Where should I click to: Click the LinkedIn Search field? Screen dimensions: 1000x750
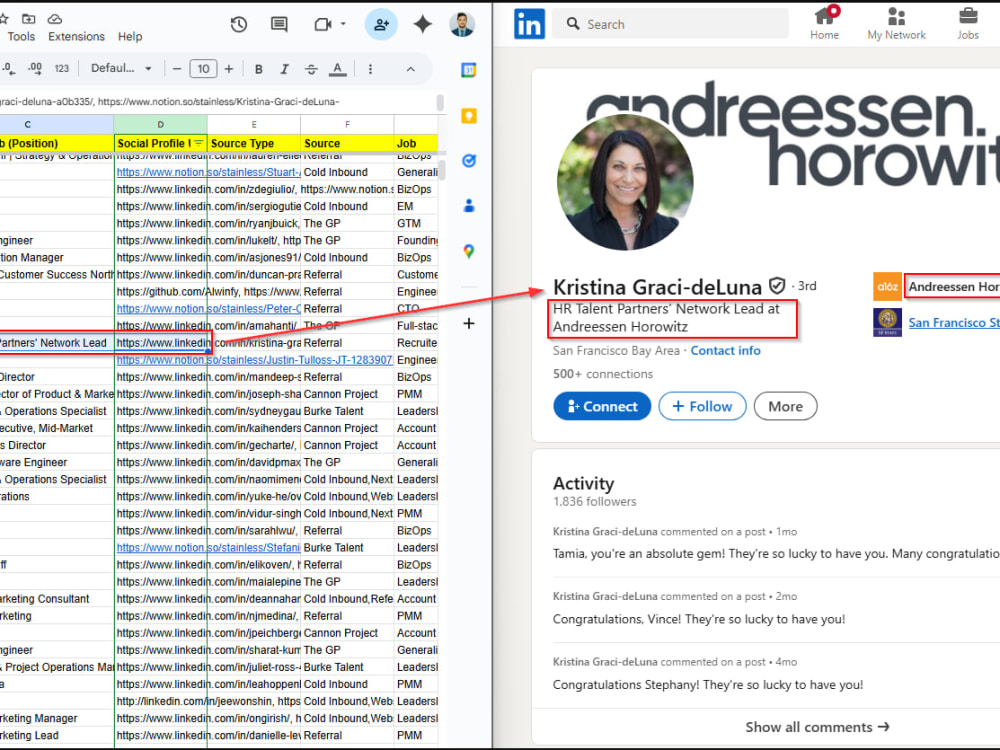point(670,24)
